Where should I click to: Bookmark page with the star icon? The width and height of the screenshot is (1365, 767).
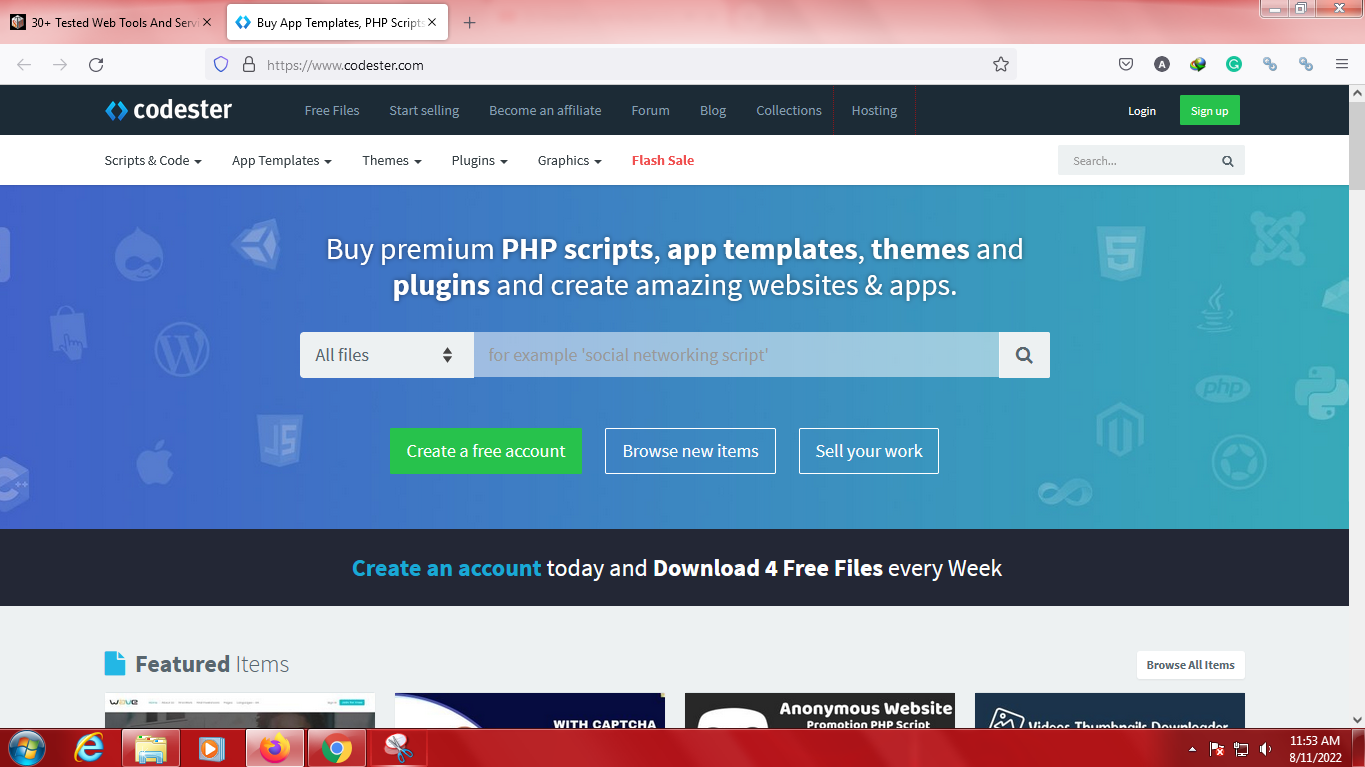[x=1001, y=65]
